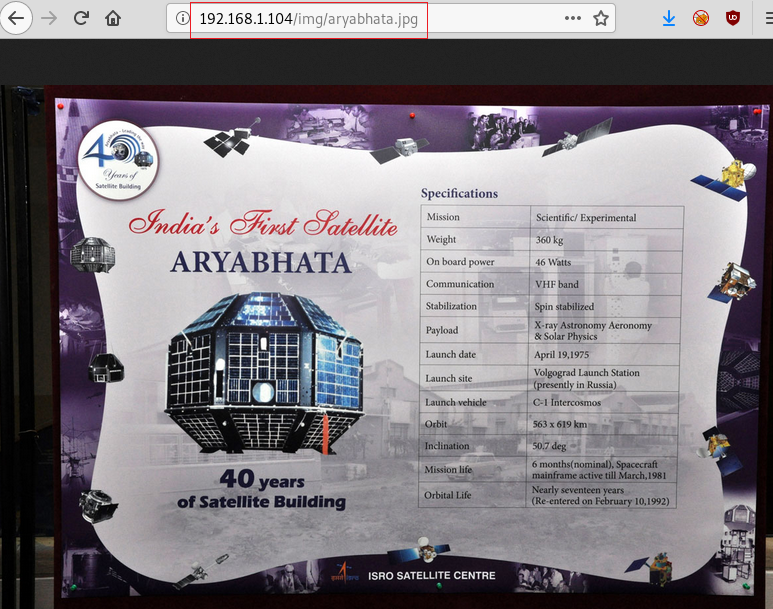This screenshot has height=609, width=773.
Task: Open the browser home page
Action: pos(113,18)
